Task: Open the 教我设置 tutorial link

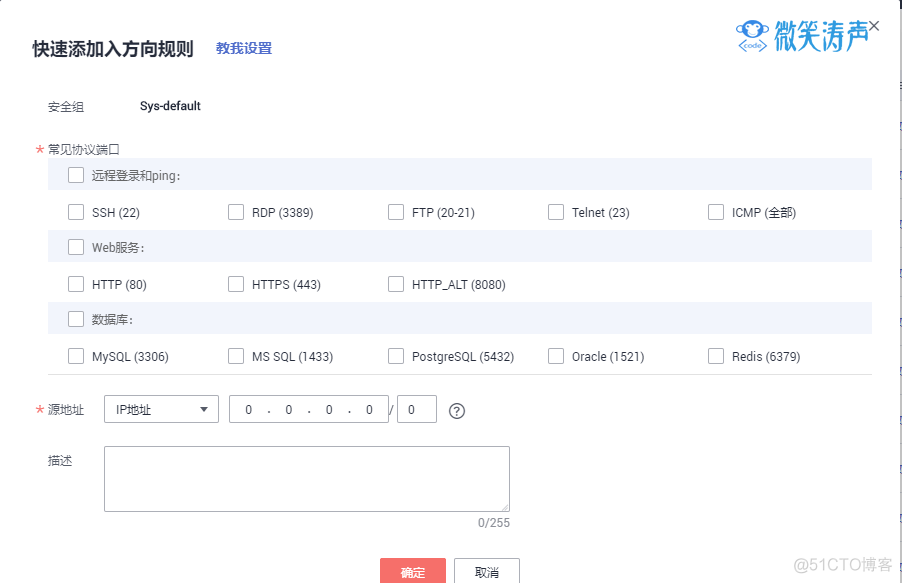Action: pyautogui.click(x=244, y=48)
